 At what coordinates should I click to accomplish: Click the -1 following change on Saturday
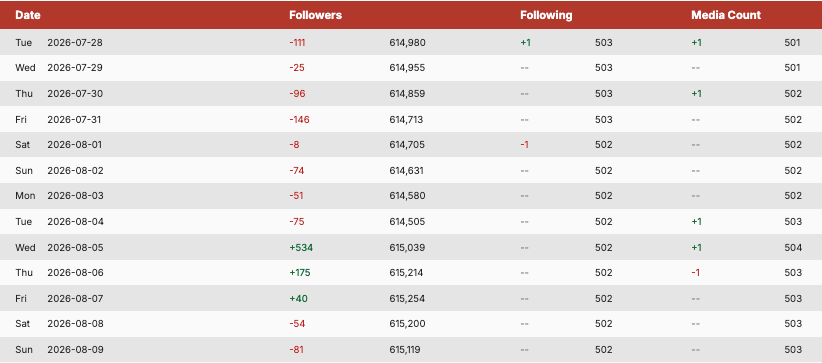click(x=524, y=145)
